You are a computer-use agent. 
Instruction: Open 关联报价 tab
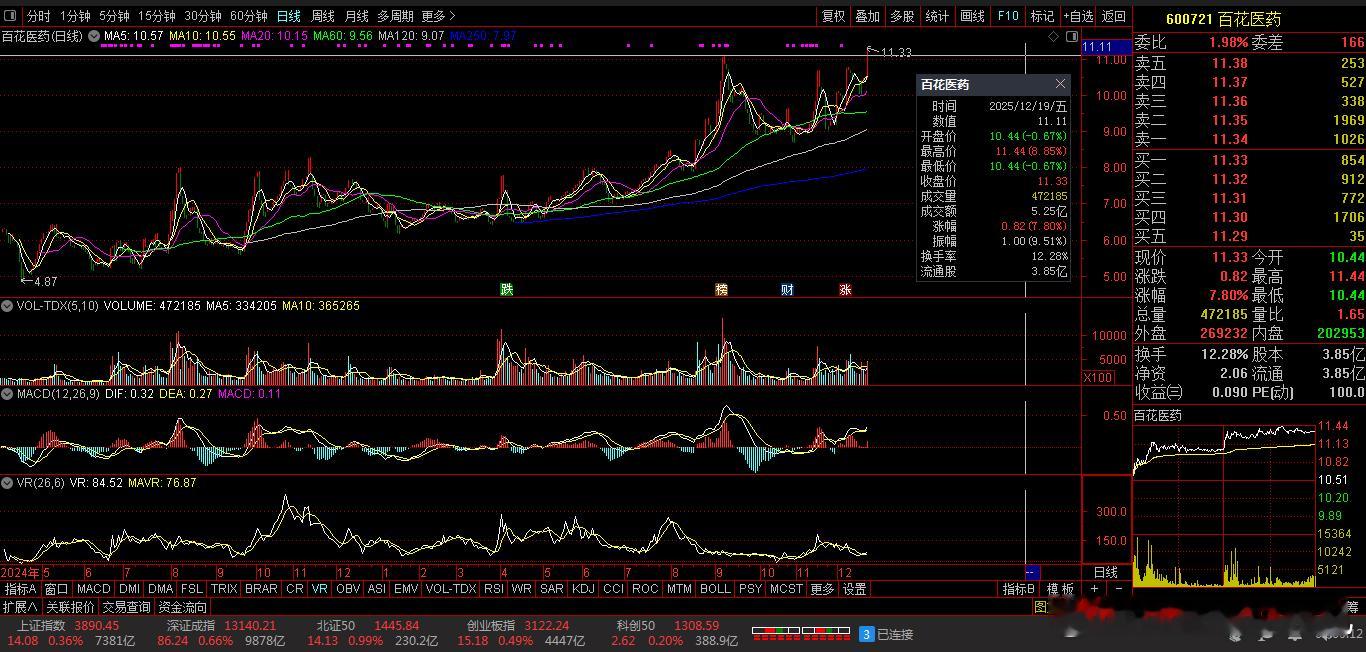coord(70,607)
